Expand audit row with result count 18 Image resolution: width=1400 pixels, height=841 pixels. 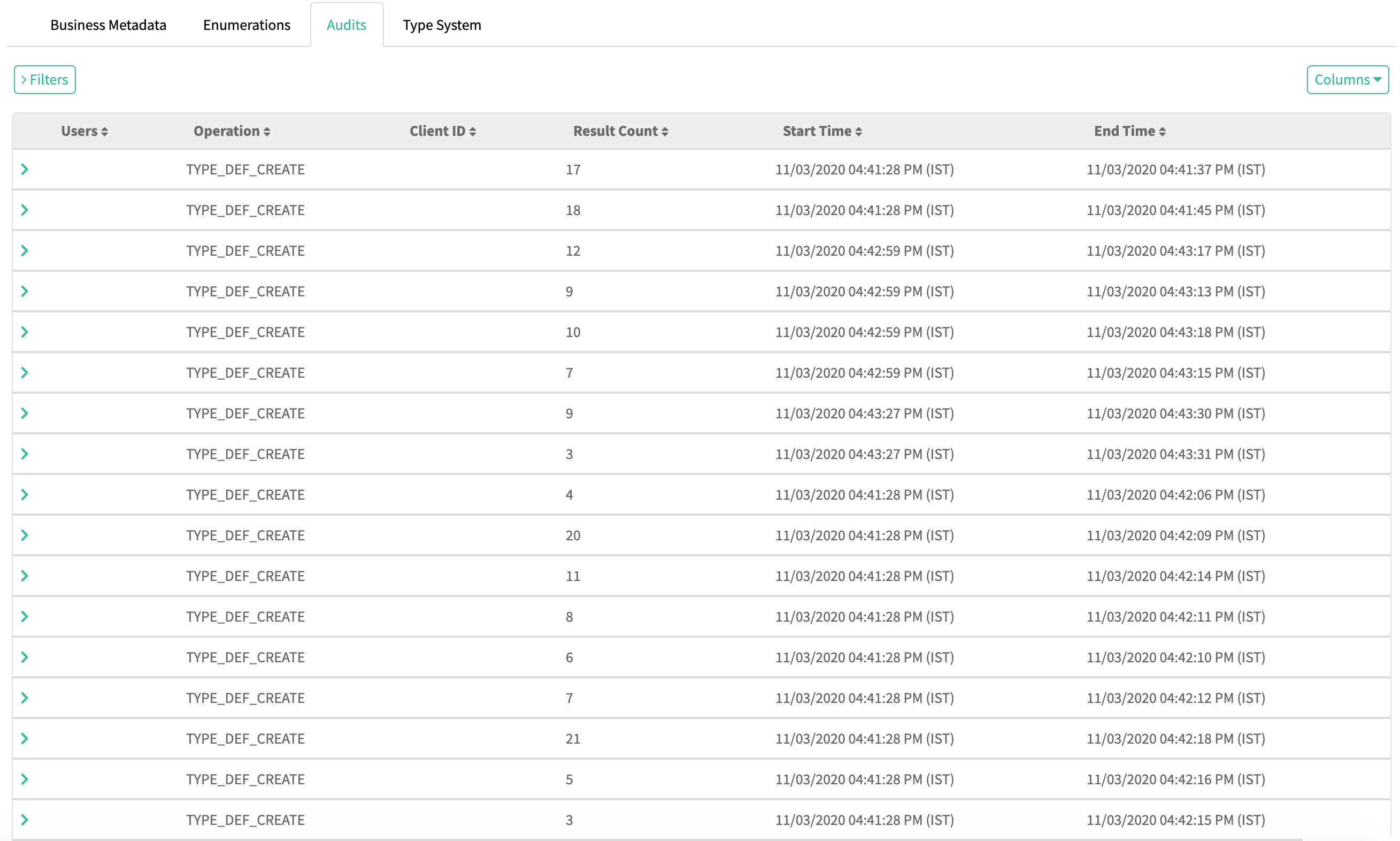coord(25,210)
